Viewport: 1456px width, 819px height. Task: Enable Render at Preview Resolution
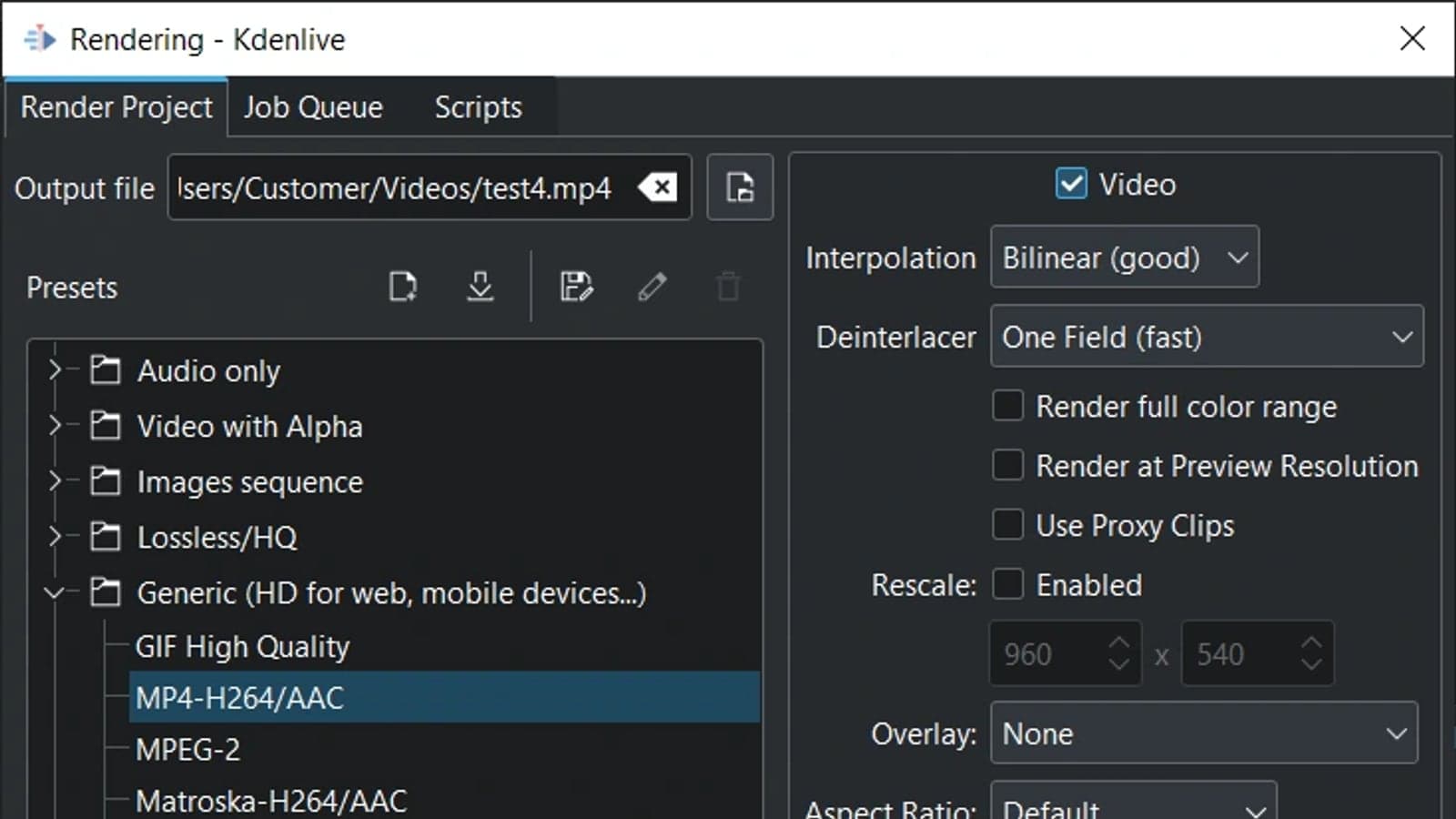point(1007,465)
